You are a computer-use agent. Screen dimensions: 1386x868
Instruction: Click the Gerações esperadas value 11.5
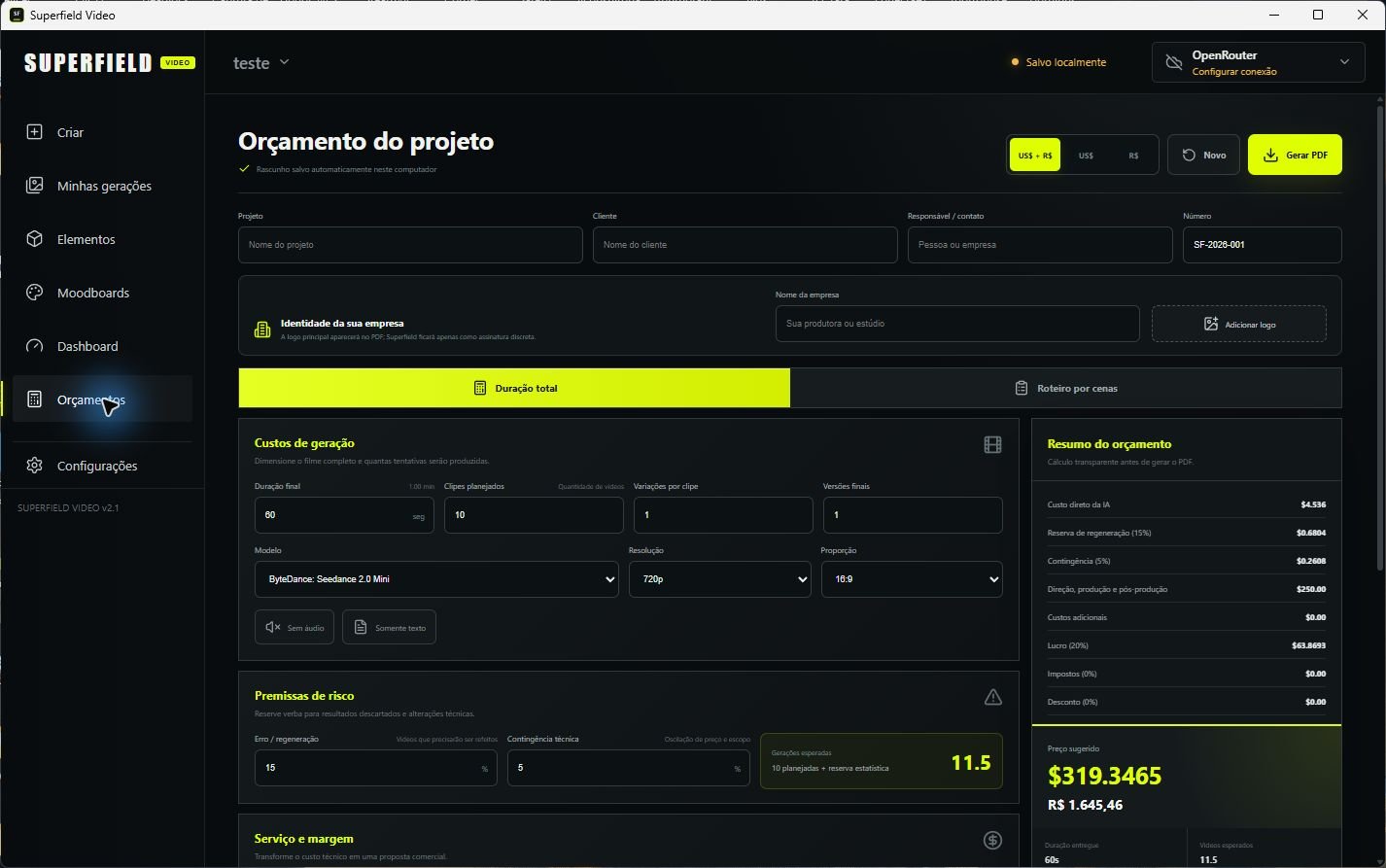pos(970,763)
